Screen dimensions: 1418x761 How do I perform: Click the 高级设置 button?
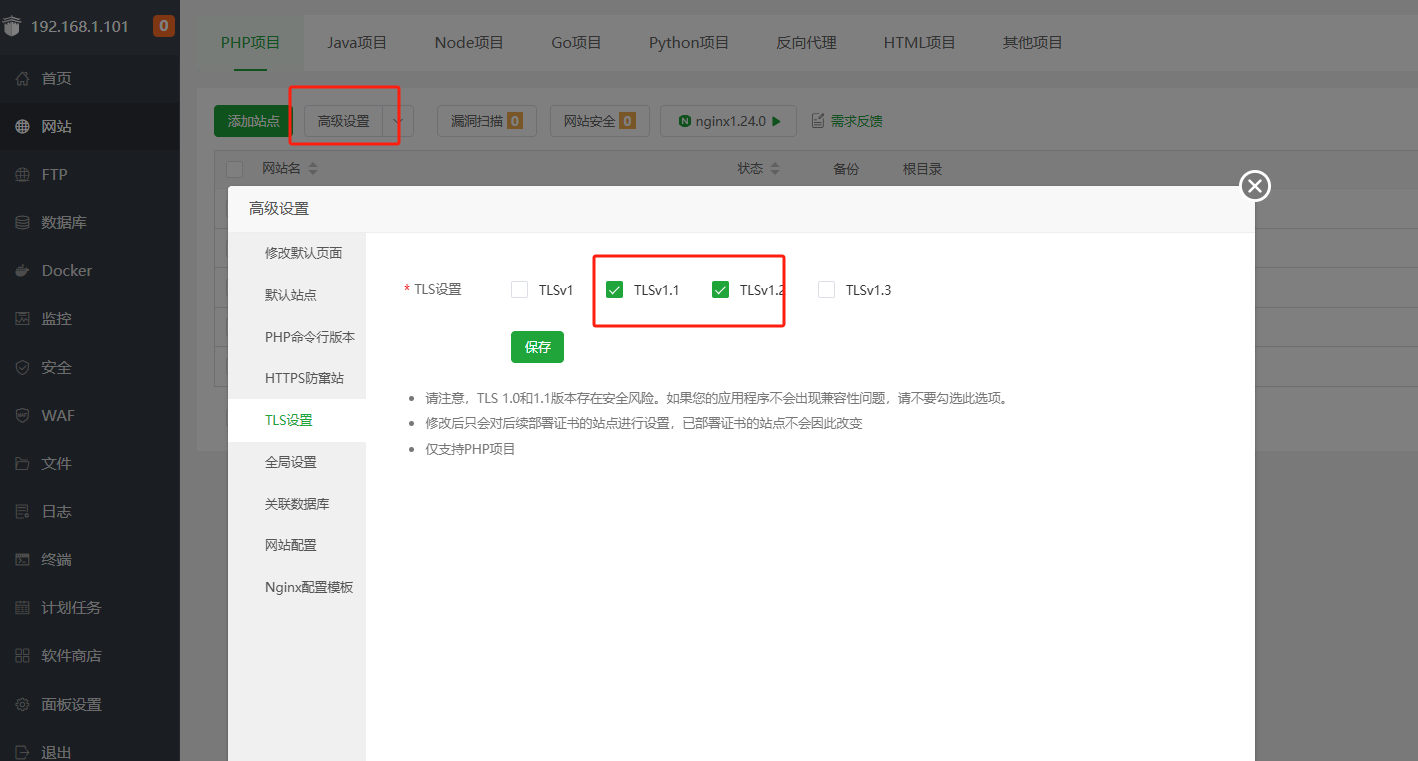[344, 121]
